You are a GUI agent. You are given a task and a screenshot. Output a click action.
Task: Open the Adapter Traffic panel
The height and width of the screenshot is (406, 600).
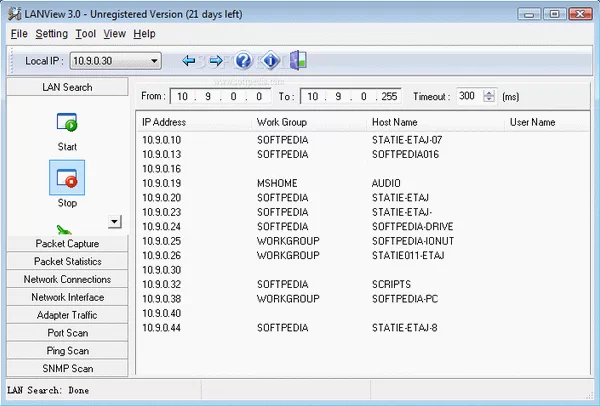pyautogui.click(x=67, y=315)
